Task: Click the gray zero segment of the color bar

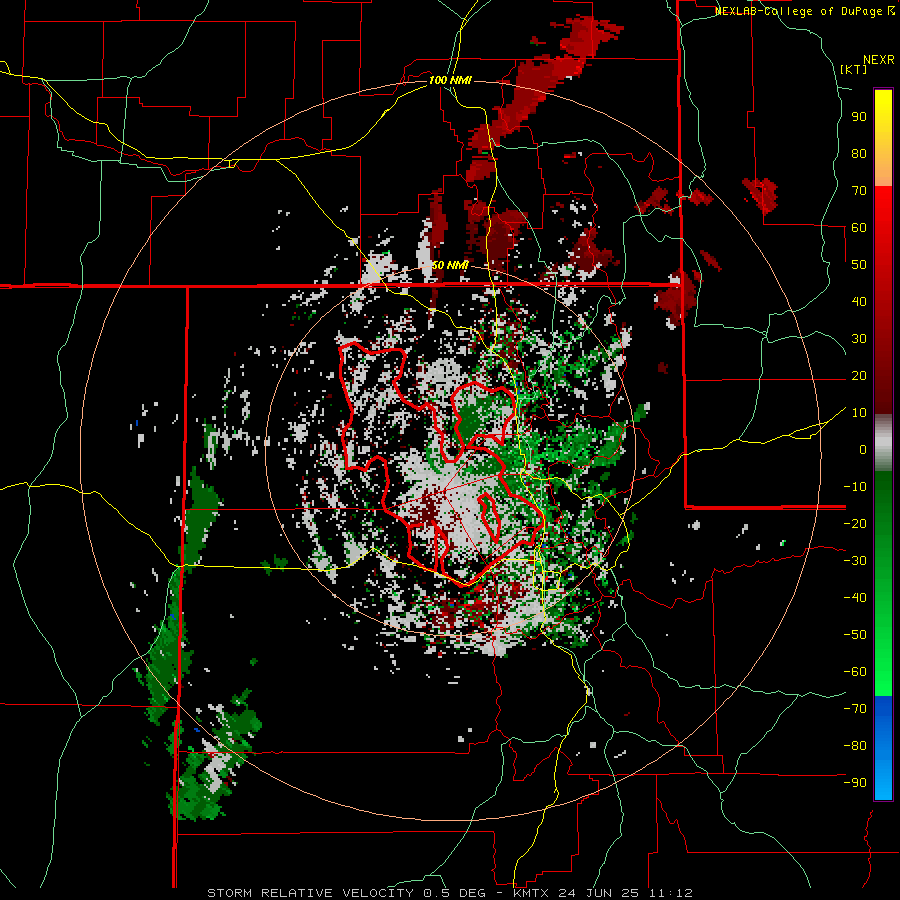Action: pyautogui.click(x=883, y=443)
